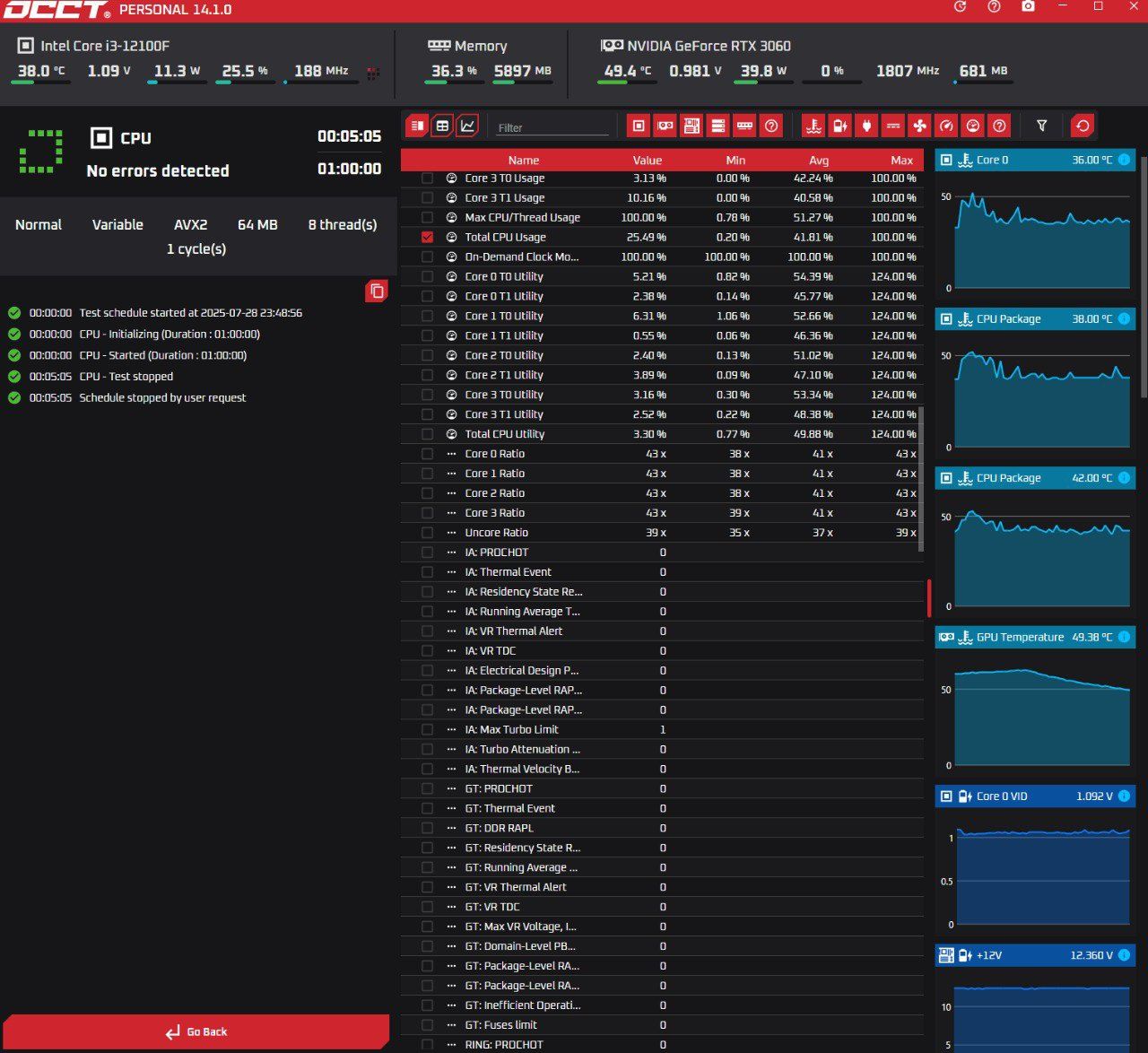The height and width of the screenshot is (1053, 1148).
Task: Click the AVX2 test setting label
Action: [190, 224]
